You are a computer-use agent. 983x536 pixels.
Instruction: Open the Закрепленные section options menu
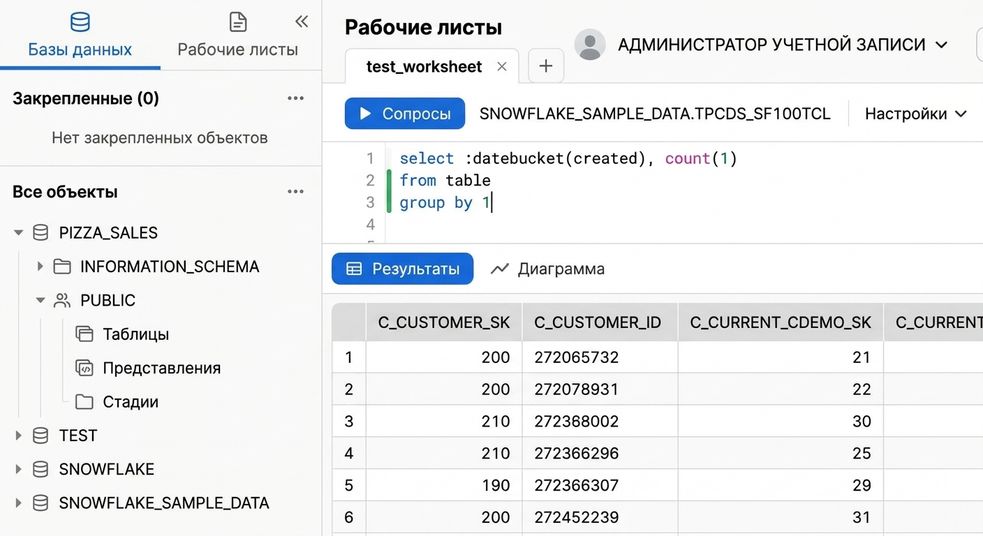click(x=295, y=98)
